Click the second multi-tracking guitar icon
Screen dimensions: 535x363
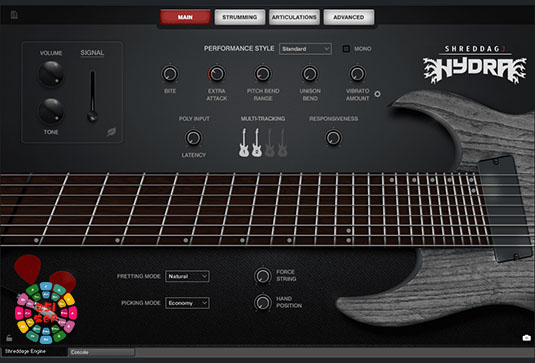point(257,143)
